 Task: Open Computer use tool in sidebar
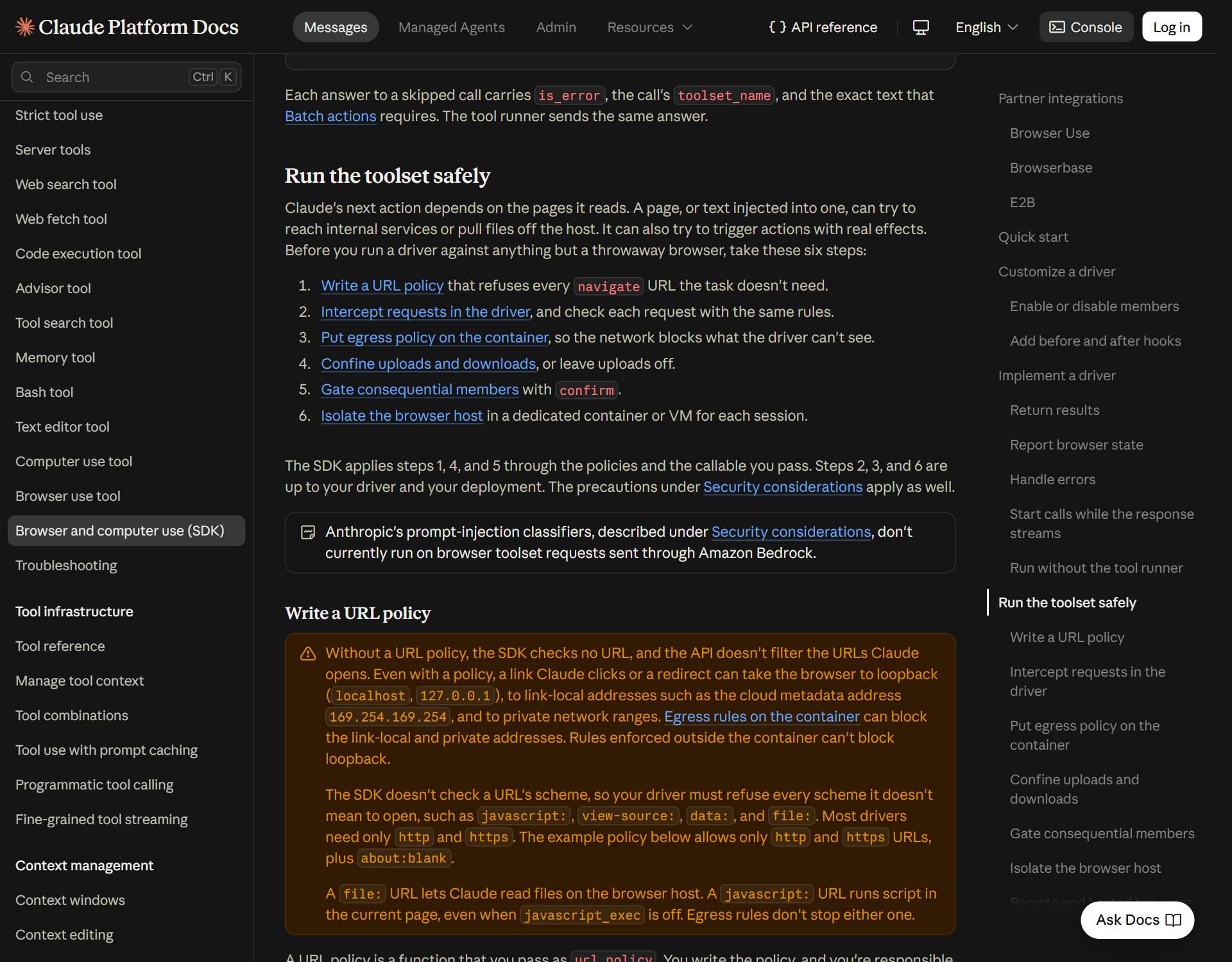tap(74, 461)
